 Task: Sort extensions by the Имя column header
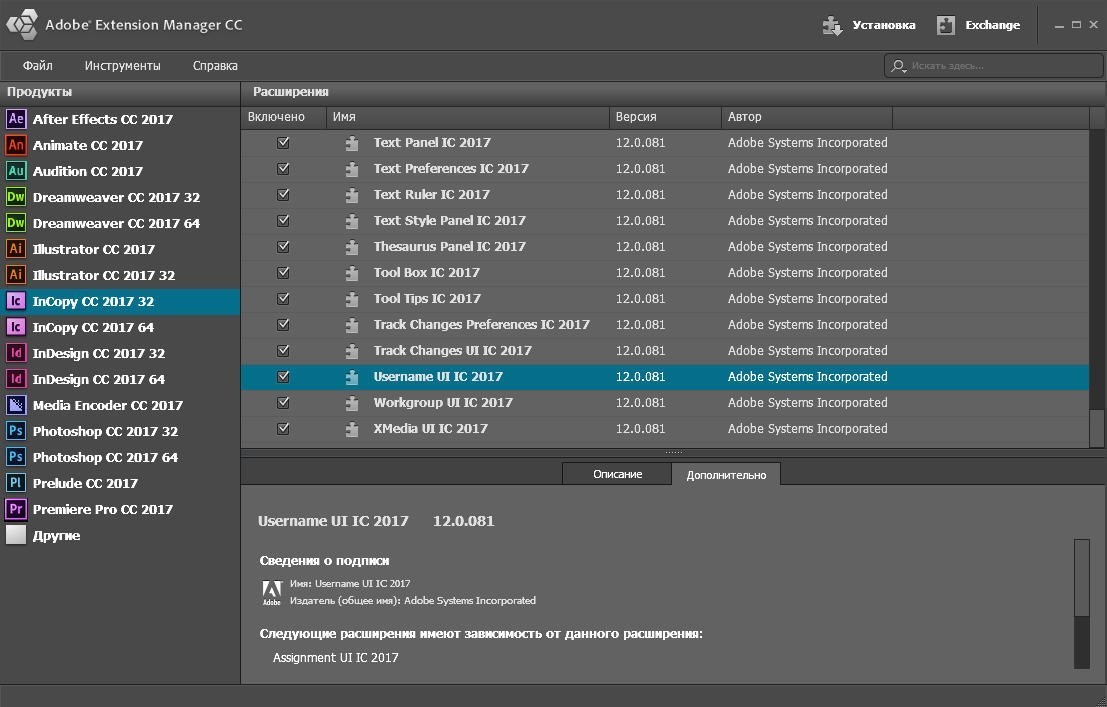click(x=467, y=117)
